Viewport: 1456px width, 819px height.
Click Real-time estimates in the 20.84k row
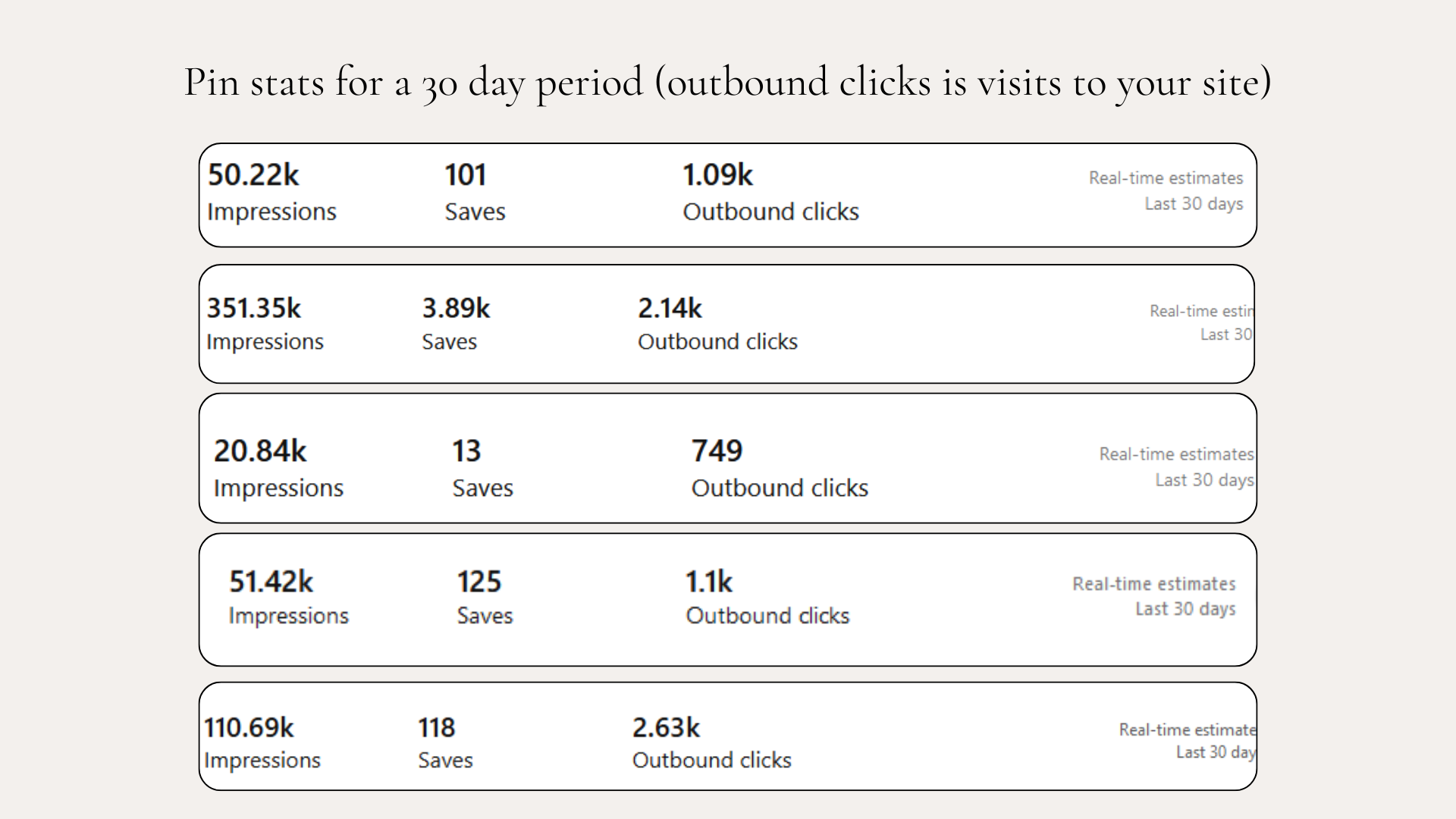[x=1176, y=454]
